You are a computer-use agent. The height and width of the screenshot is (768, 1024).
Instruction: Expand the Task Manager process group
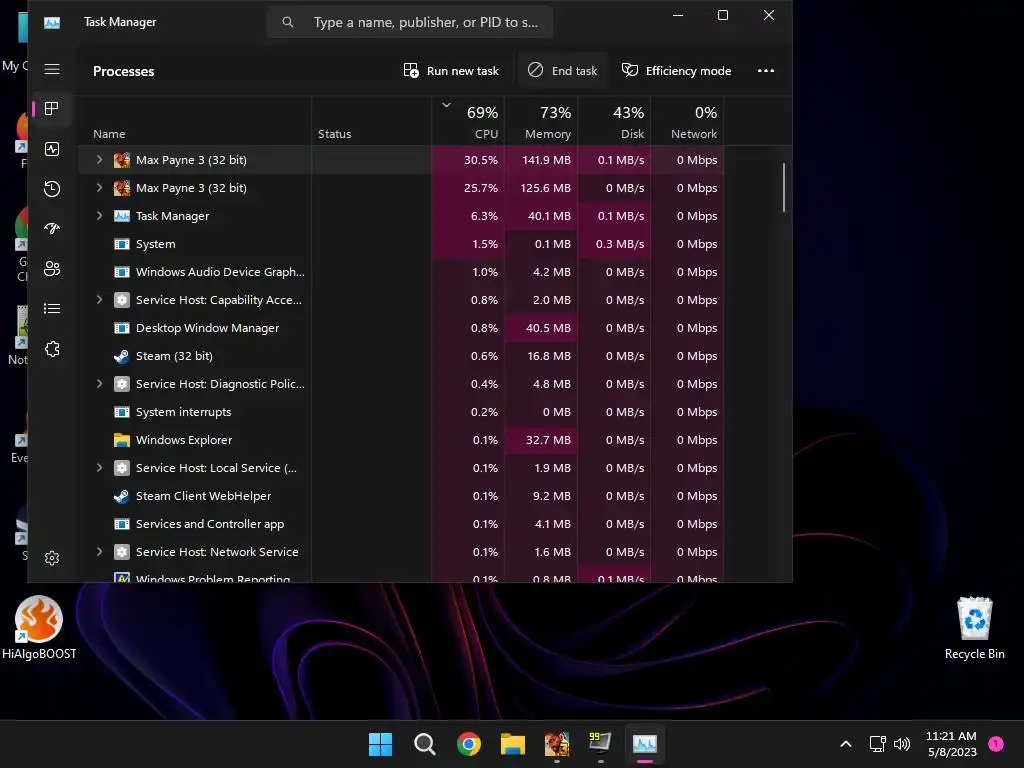point(99,216)
